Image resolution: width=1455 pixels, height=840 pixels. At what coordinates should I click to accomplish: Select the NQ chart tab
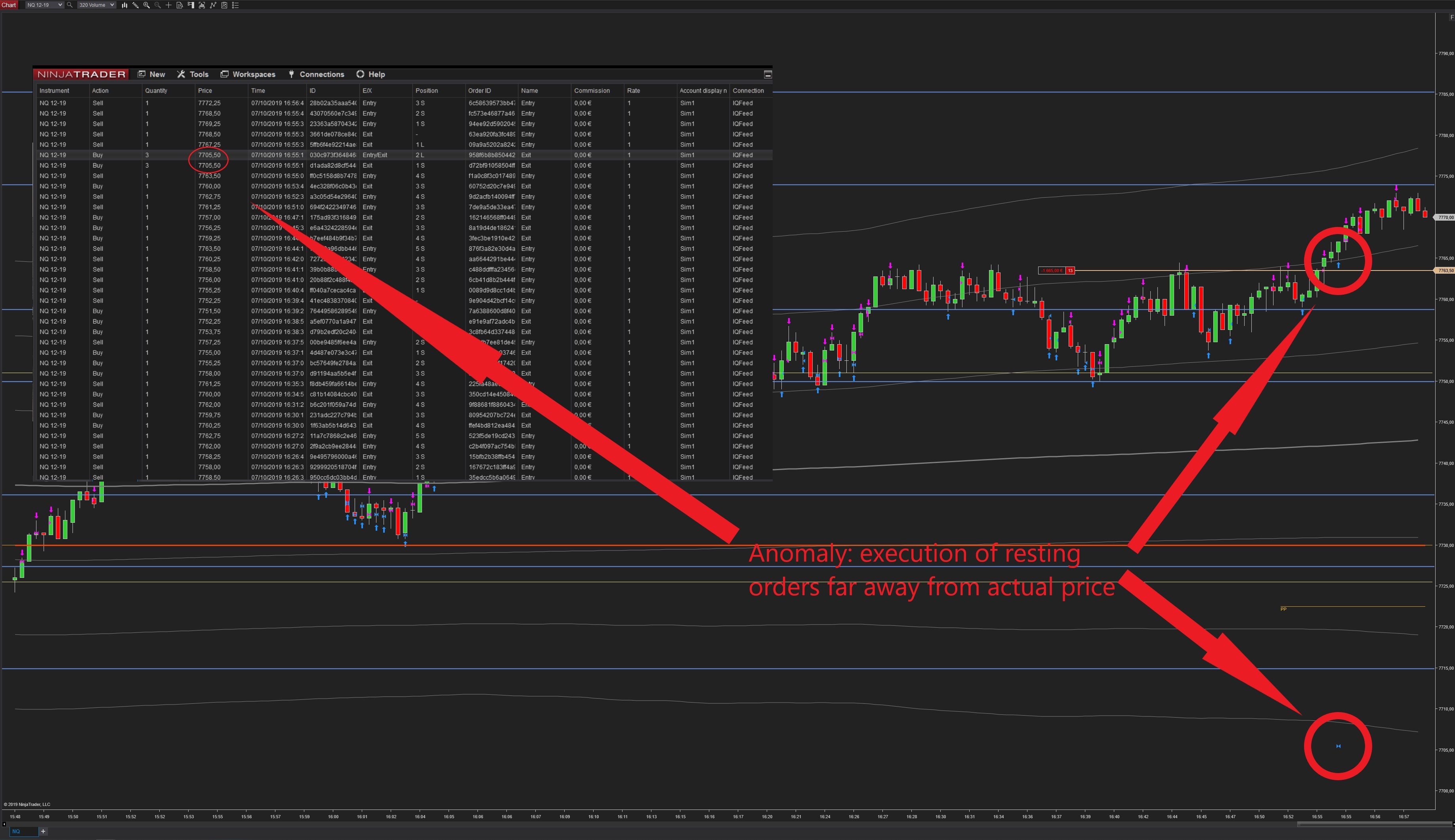tap(17, 831)
